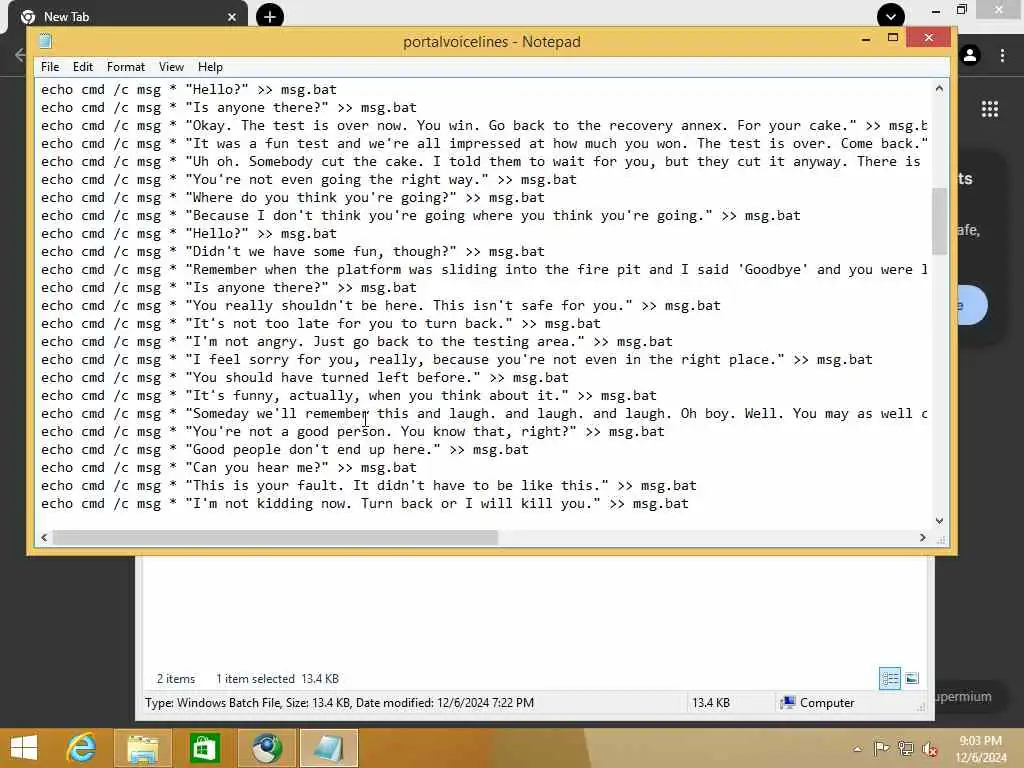Open the Action Center flag icon

(x=881, y=748)
